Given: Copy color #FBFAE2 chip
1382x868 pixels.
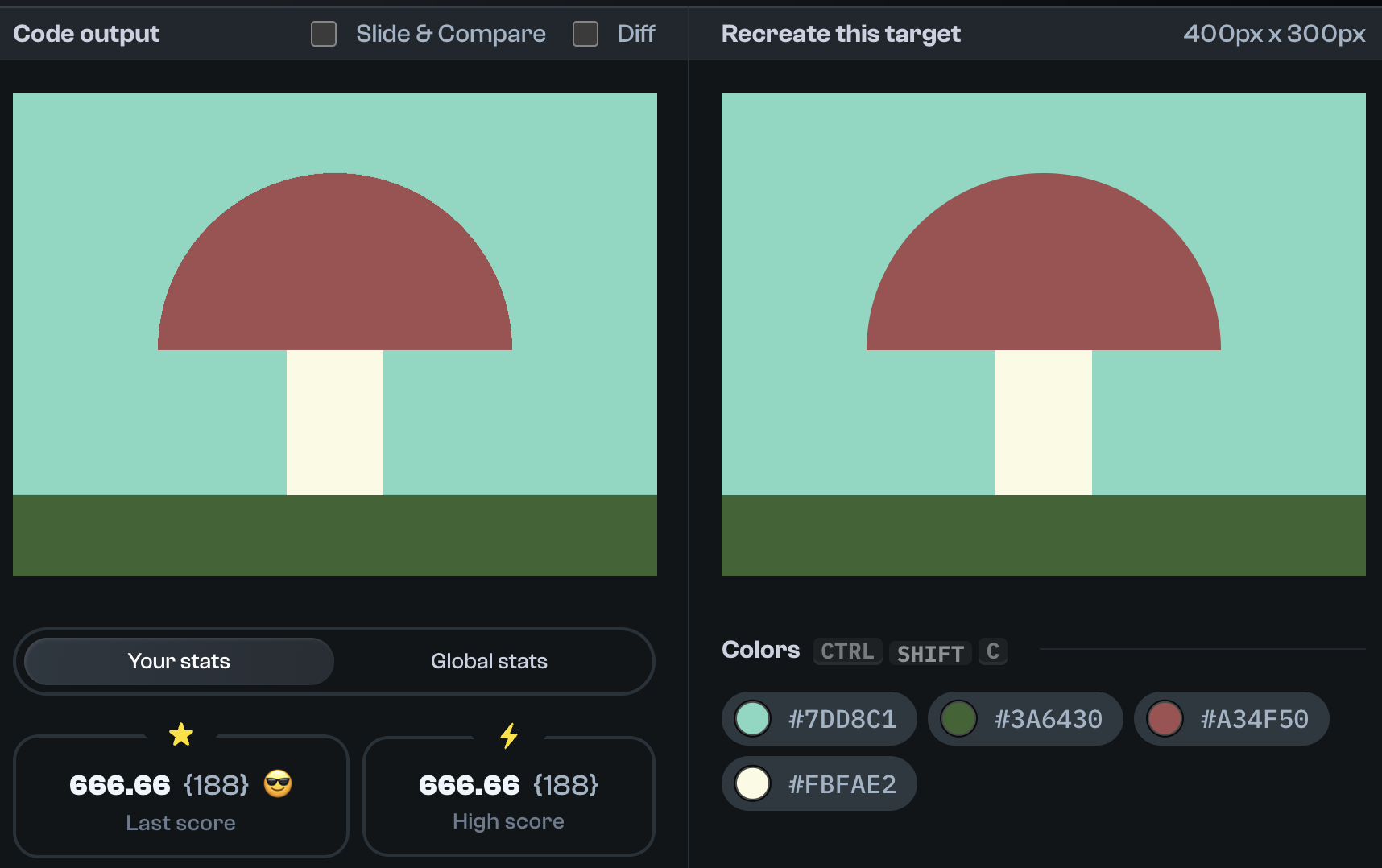Looking at the screenshot, I should tap(819, 783).
